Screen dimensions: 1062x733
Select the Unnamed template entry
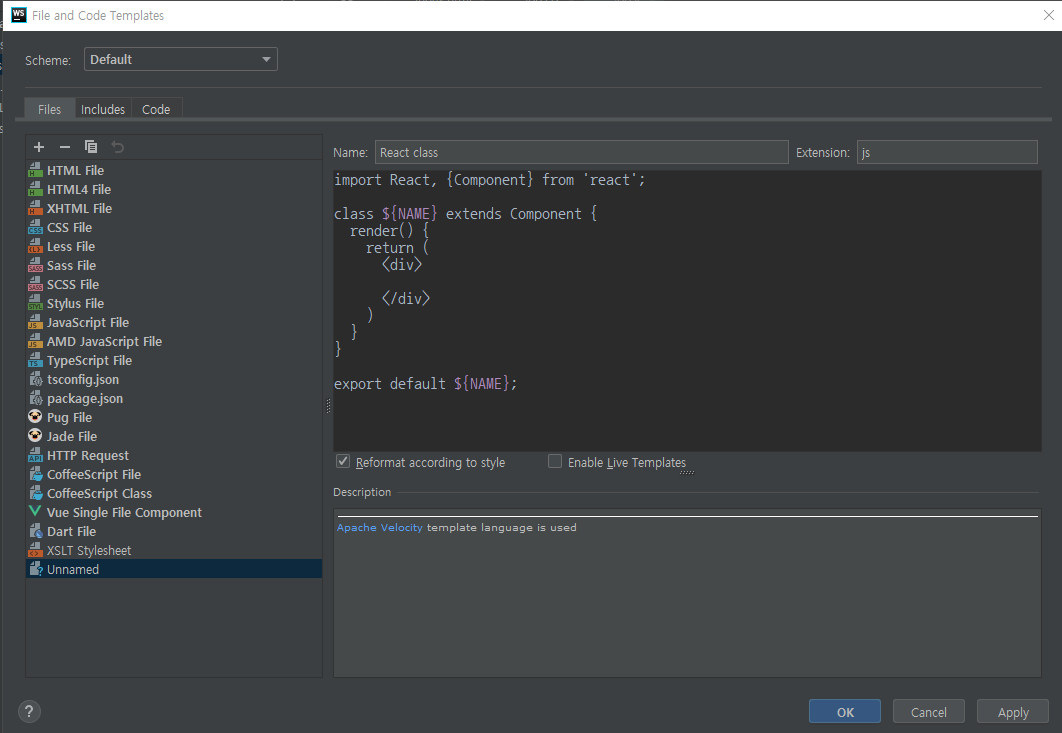[x=173, y=569]
